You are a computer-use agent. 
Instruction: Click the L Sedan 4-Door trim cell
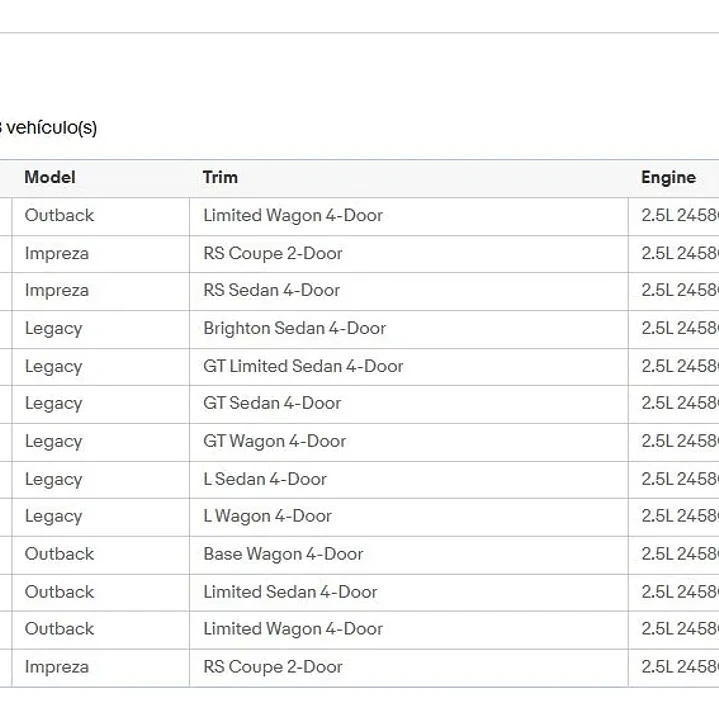tap(409, 480)
